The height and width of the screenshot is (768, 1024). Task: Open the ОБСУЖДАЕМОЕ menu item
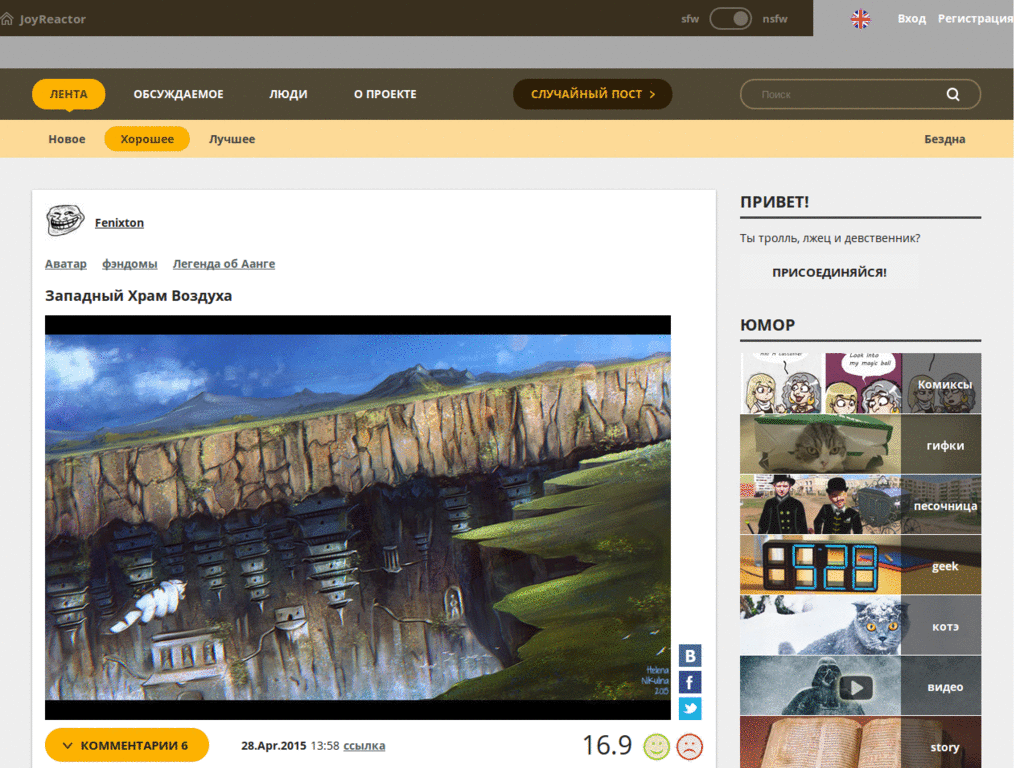(x=178, y=94)
